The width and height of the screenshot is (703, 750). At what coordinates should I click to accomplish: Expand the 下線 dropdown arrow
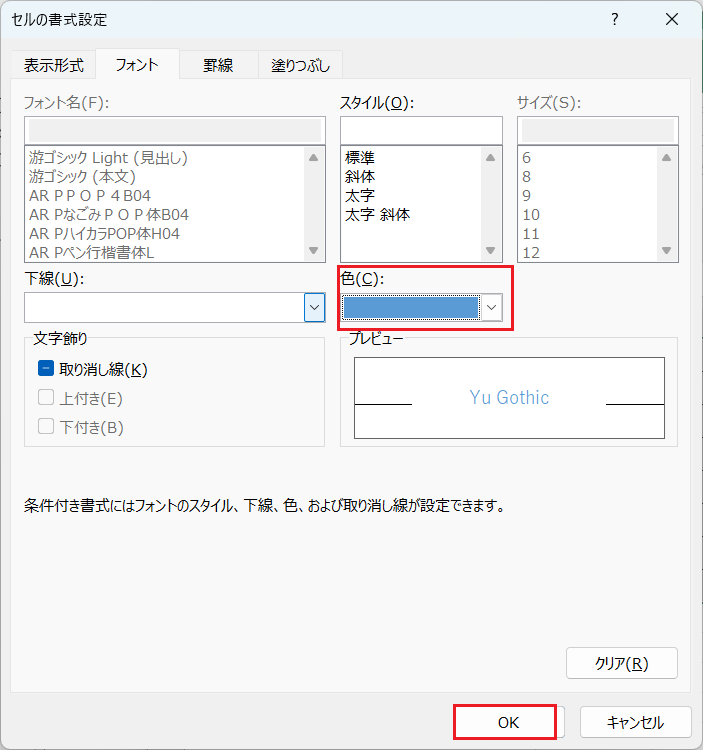[x=314, y=307]
